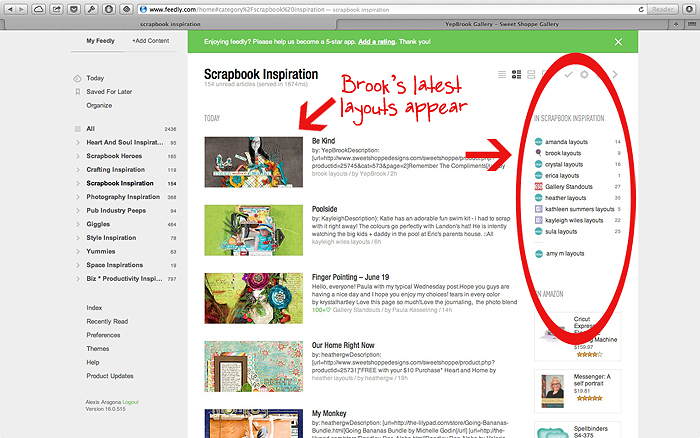The image size is (700, 438).
Task: Open the Poolside layout thumbnail
Action: (254, 230)
